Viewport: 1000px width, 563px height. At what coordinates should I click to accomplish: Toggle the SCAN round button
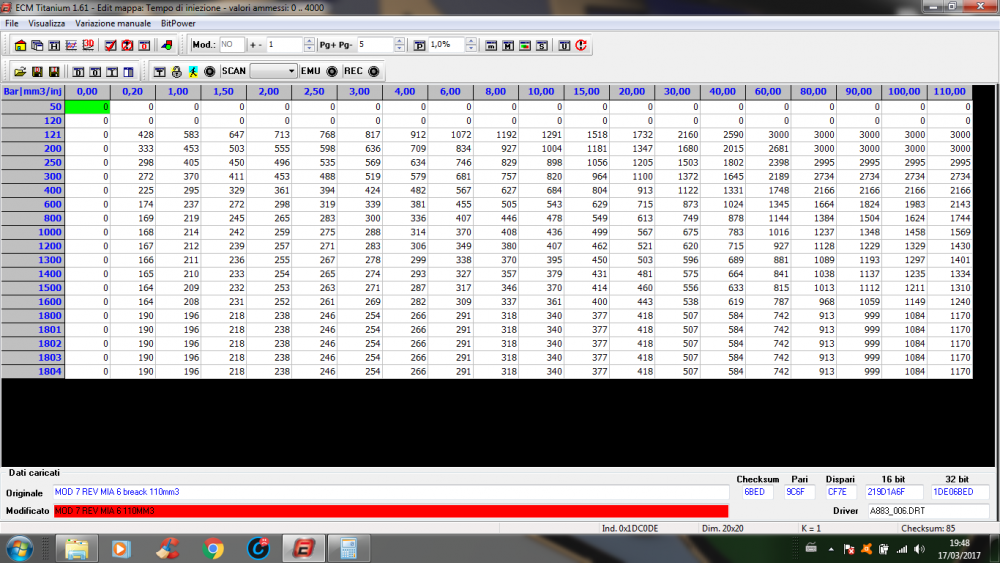(x=210, y=72)
